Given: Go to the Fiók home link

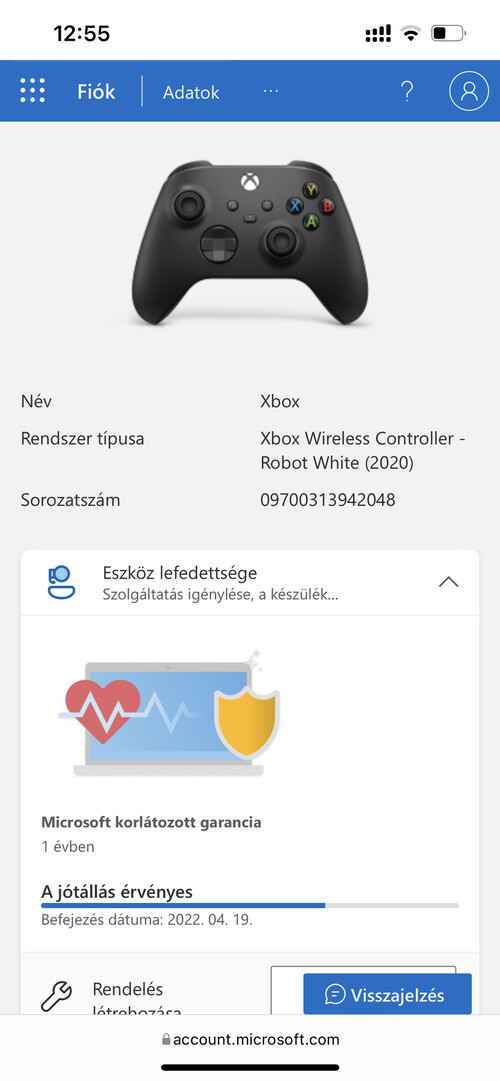Looking at the screenshot, I should (x=96, y=92).
